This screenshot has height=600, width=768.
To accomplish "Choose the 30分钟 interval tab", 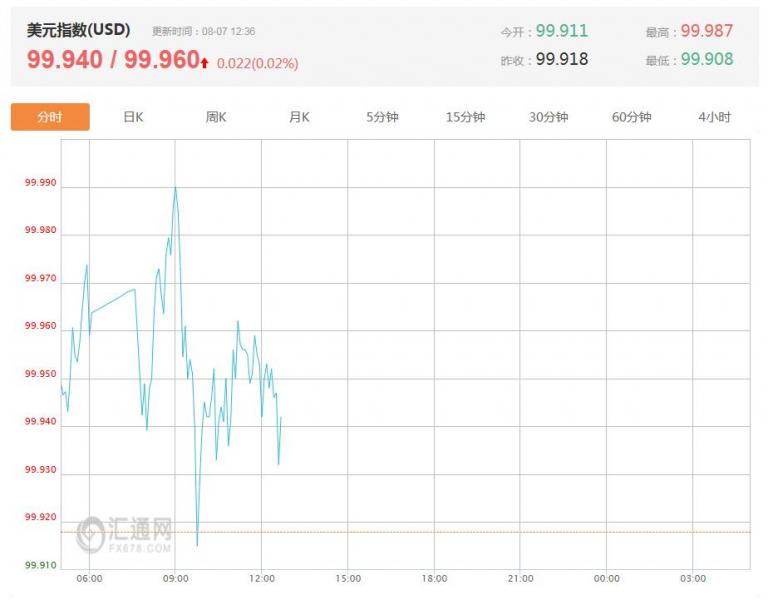I will [548, 117].
